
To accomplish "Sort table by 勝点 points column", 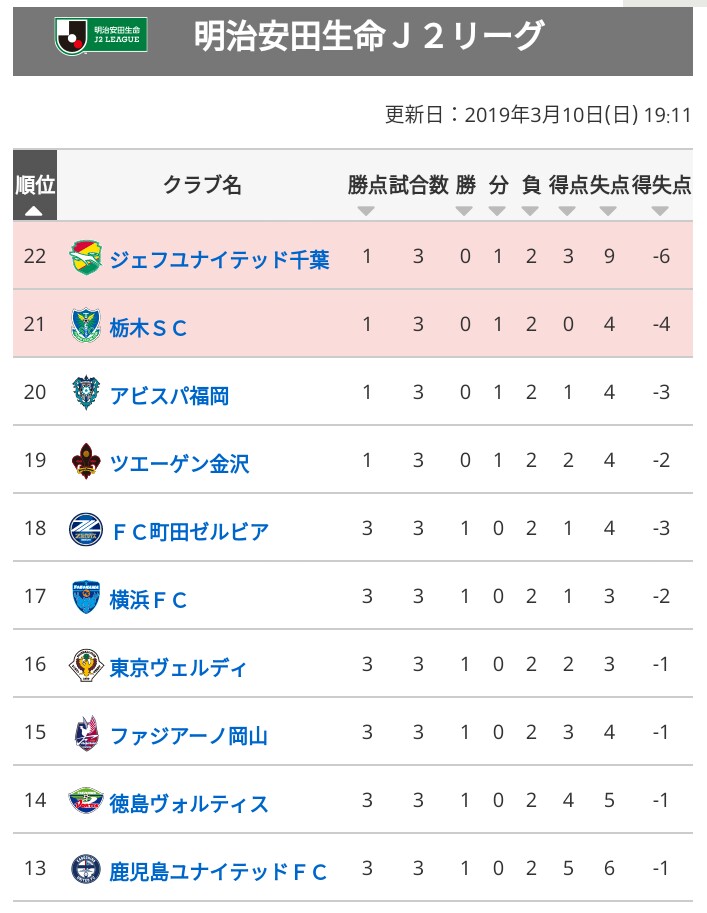I will click(x=367, y=195).
